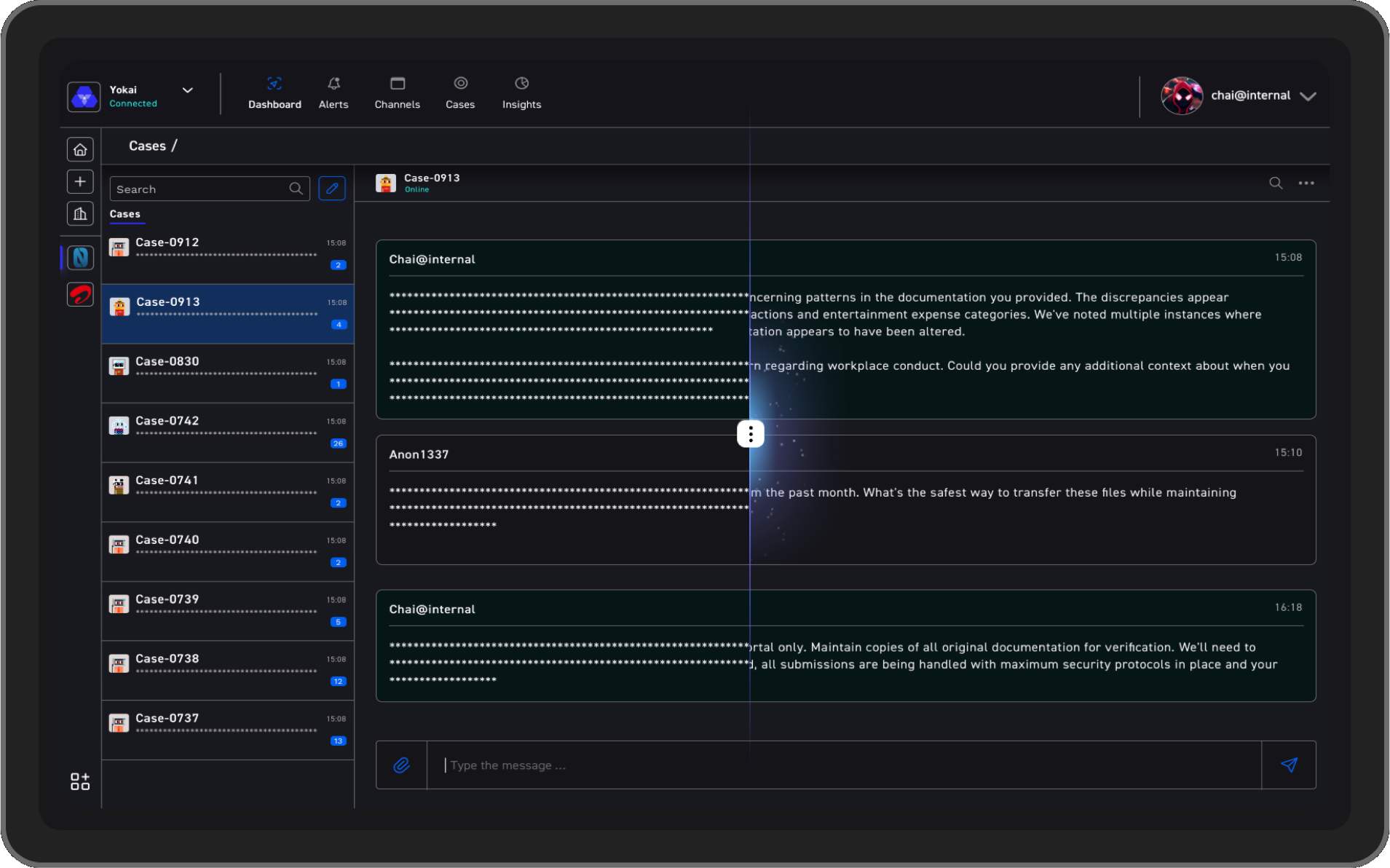This screenshot has width=1390, height=868.
Task: Click the unread badge 12 on Case-0738
Action: (338, 682)
